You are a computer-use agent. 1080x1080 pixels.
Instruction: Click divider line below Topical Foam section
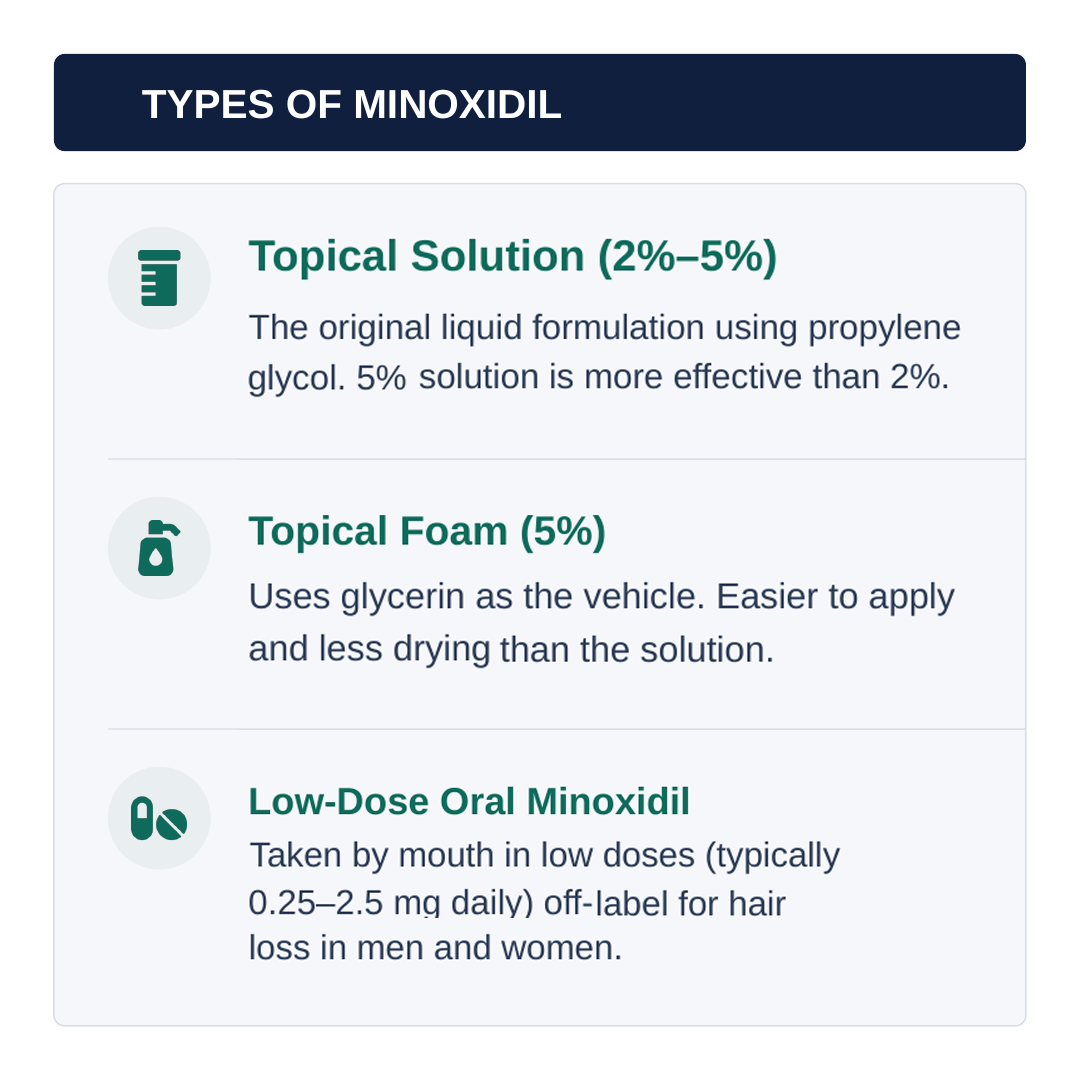[566, 729]
